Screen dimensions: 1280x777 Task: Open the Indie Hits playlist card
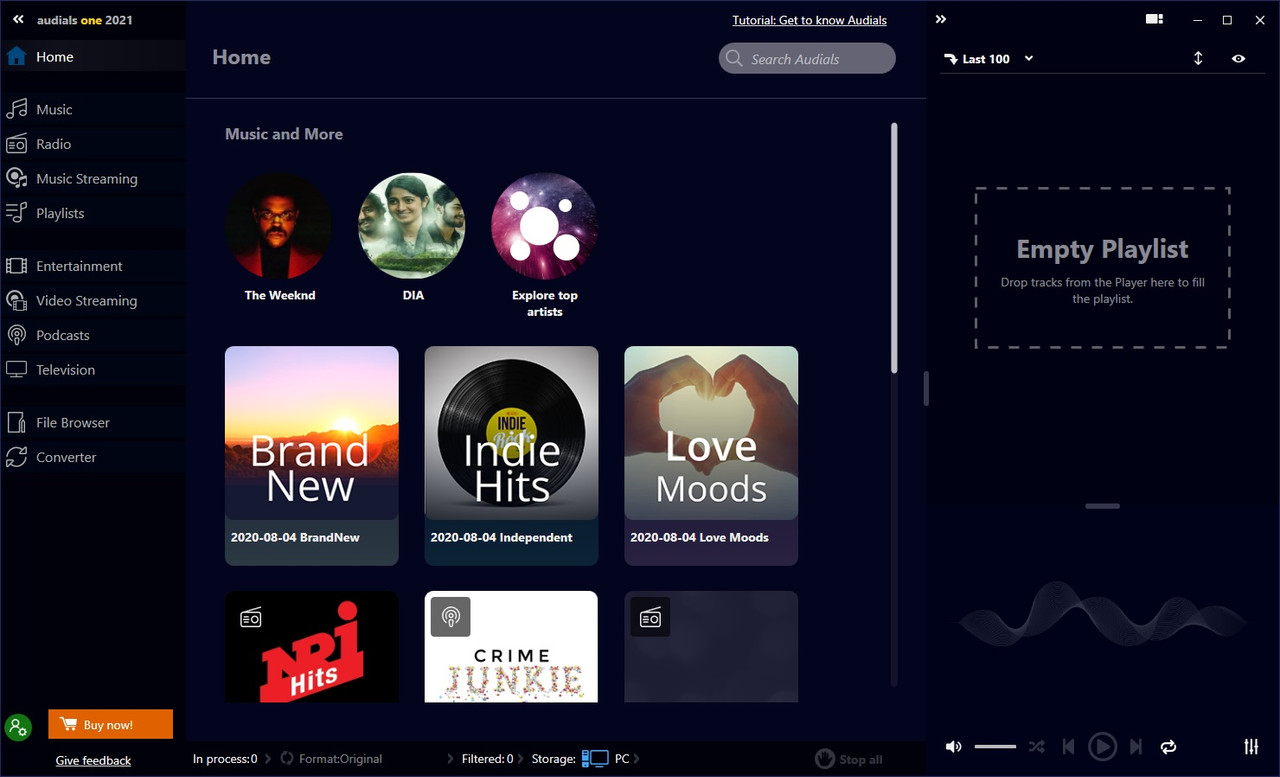pos(512,455)
